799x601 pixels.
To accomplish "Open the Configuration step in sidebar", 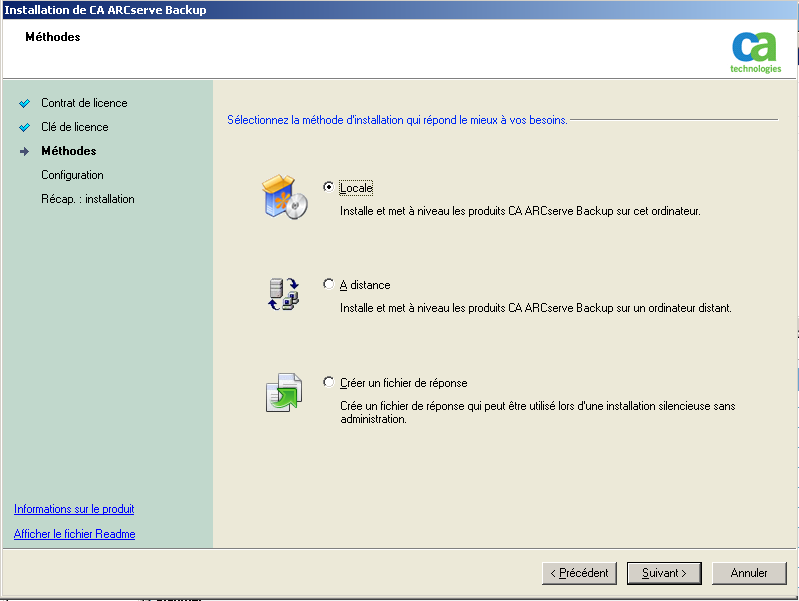I will [72, 175].
